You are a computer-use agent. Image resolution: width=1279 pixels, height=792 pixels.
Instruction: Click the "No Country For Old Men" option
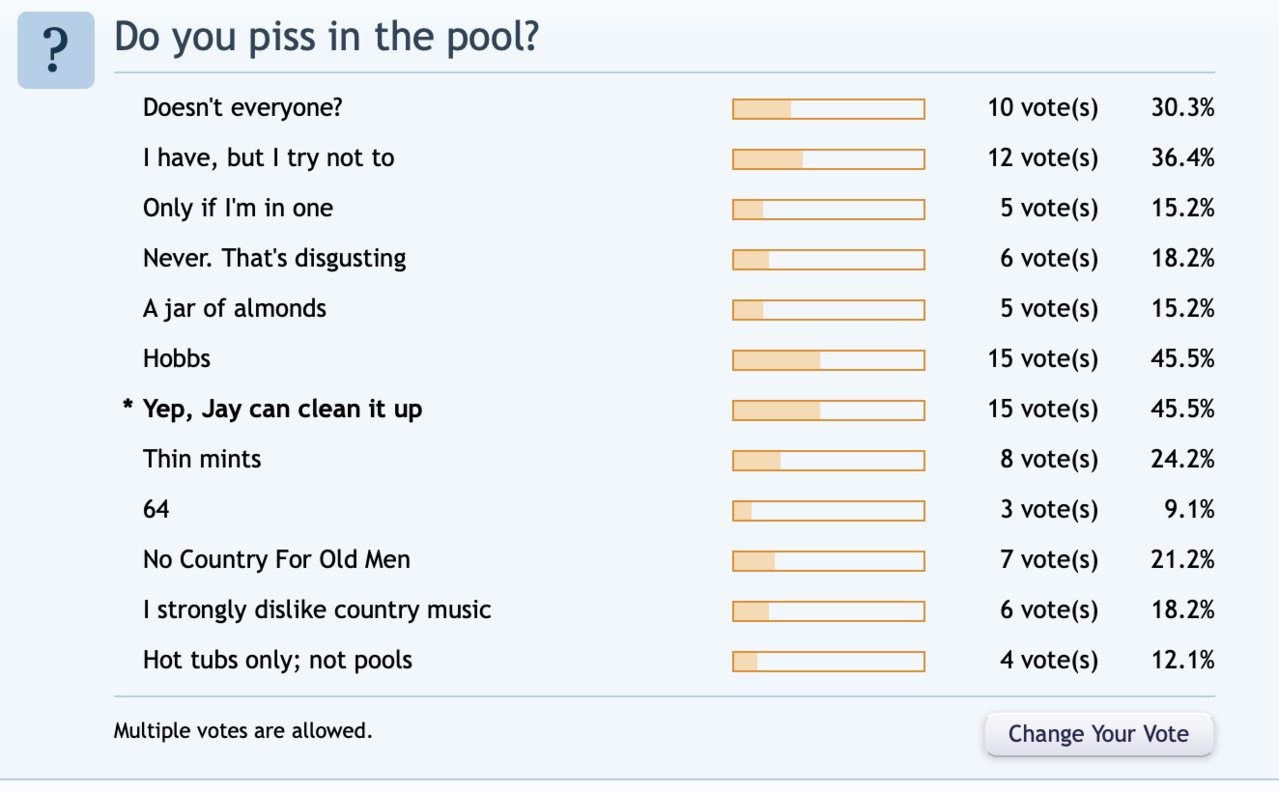(x=277, y=559)
